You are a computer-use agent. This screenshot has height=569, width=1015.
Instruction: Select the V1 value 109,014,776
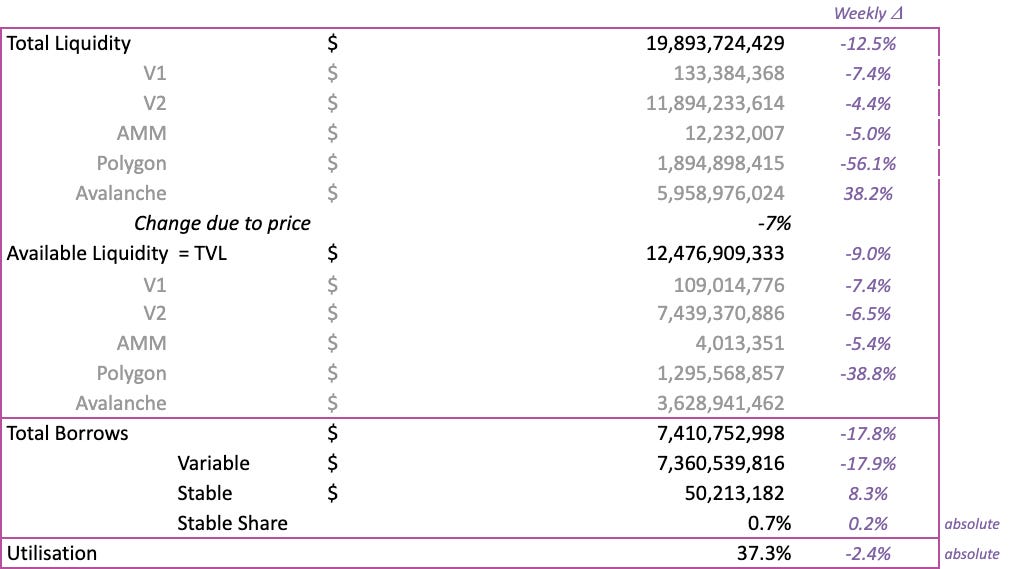pos(729,285)
